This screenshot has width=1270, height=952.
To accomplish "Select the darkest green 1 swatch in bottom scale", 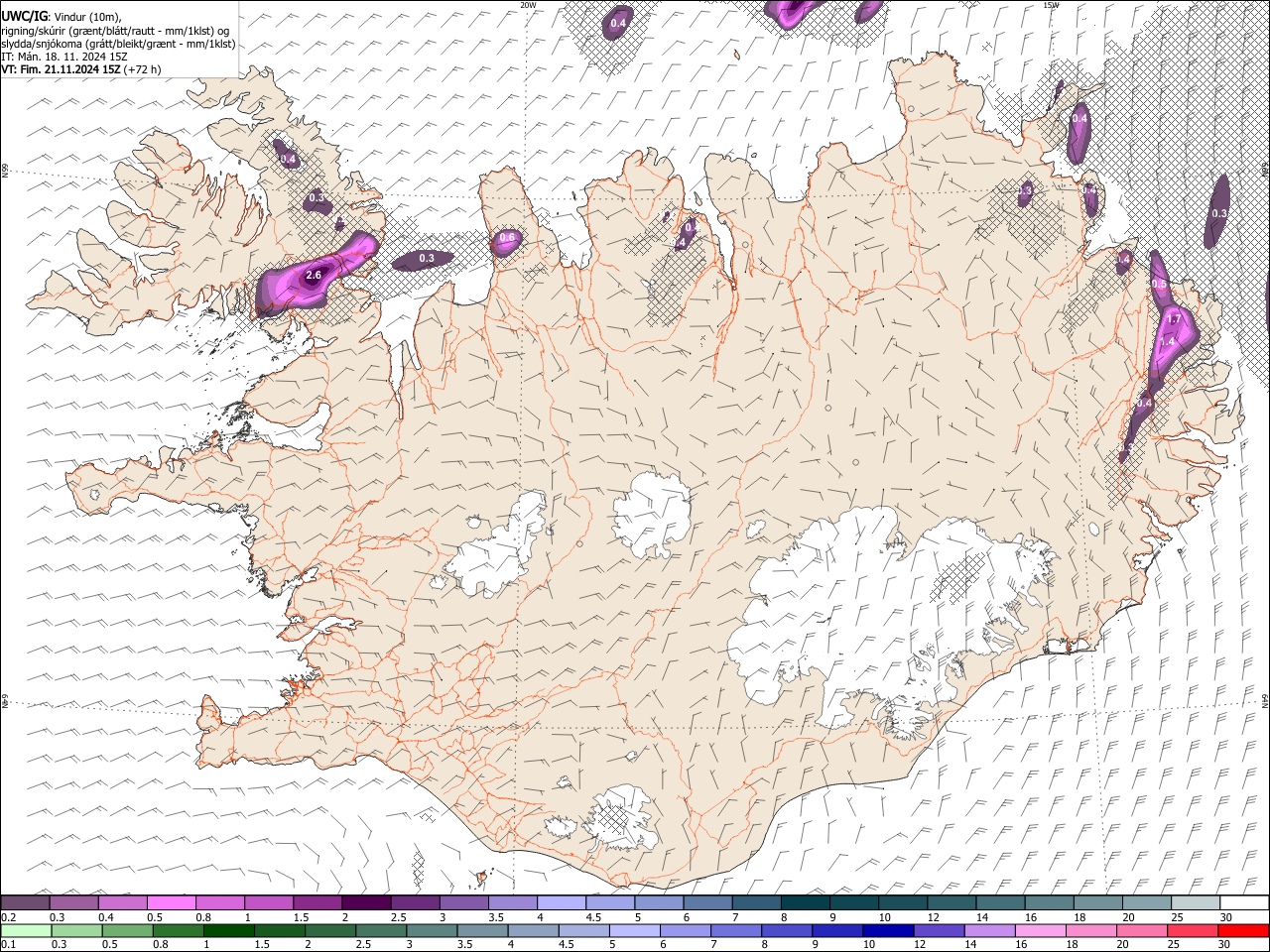I will click(229, 930).
